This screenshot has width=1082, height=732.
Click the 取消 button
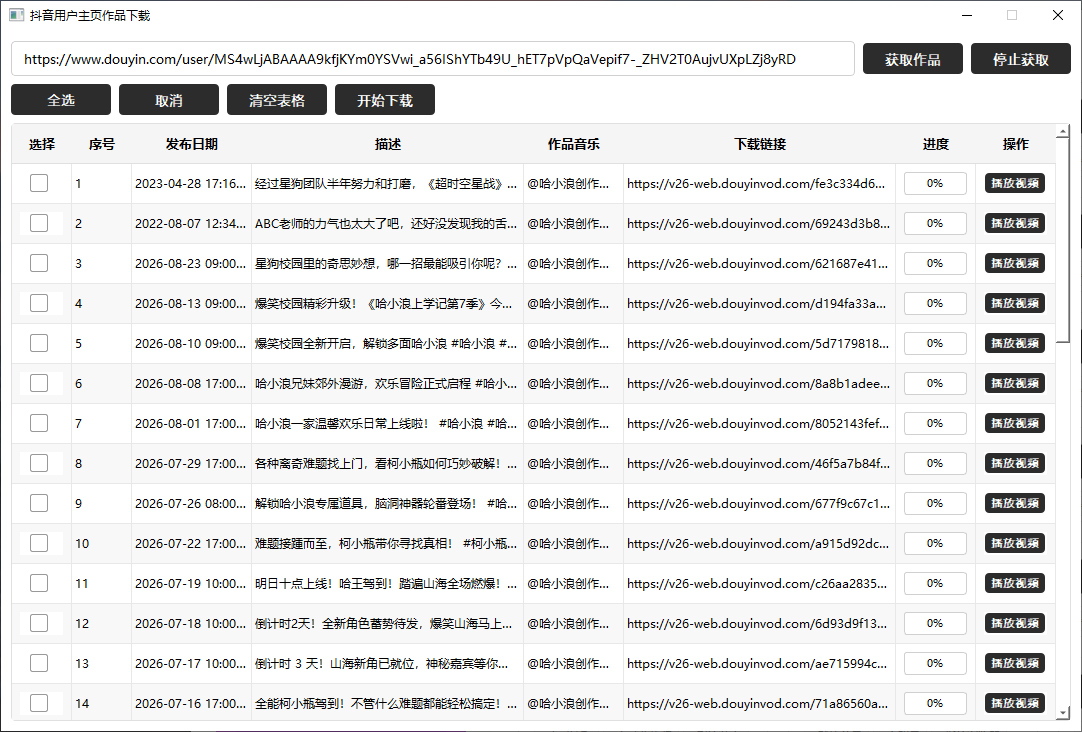tap(169, 100)
